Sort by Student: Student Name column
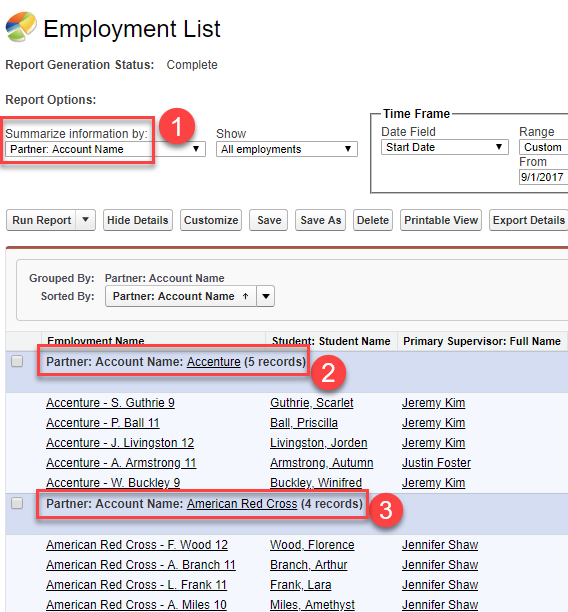Image resolution: width=568 pixels, height=612 pixels. click(x=331, y=341)
